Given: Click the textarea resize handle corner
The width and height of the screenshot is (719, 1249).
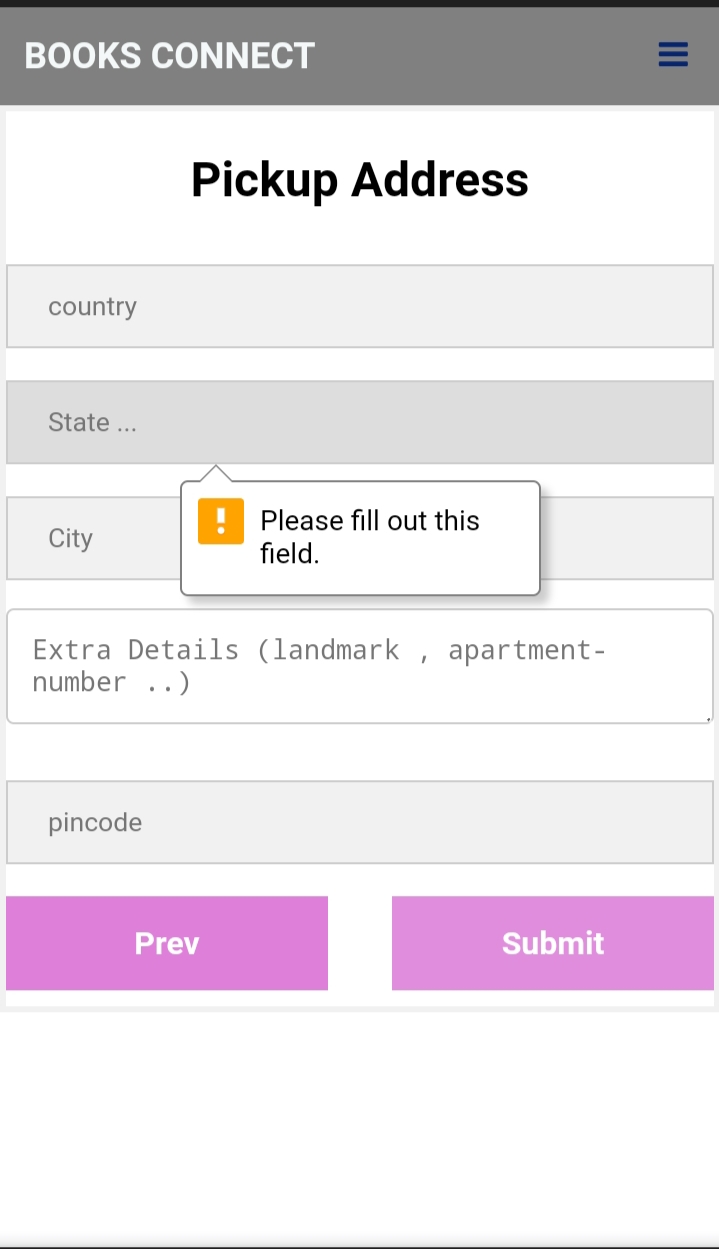Looking at the screenshot, I should click(x=708, y=717).
